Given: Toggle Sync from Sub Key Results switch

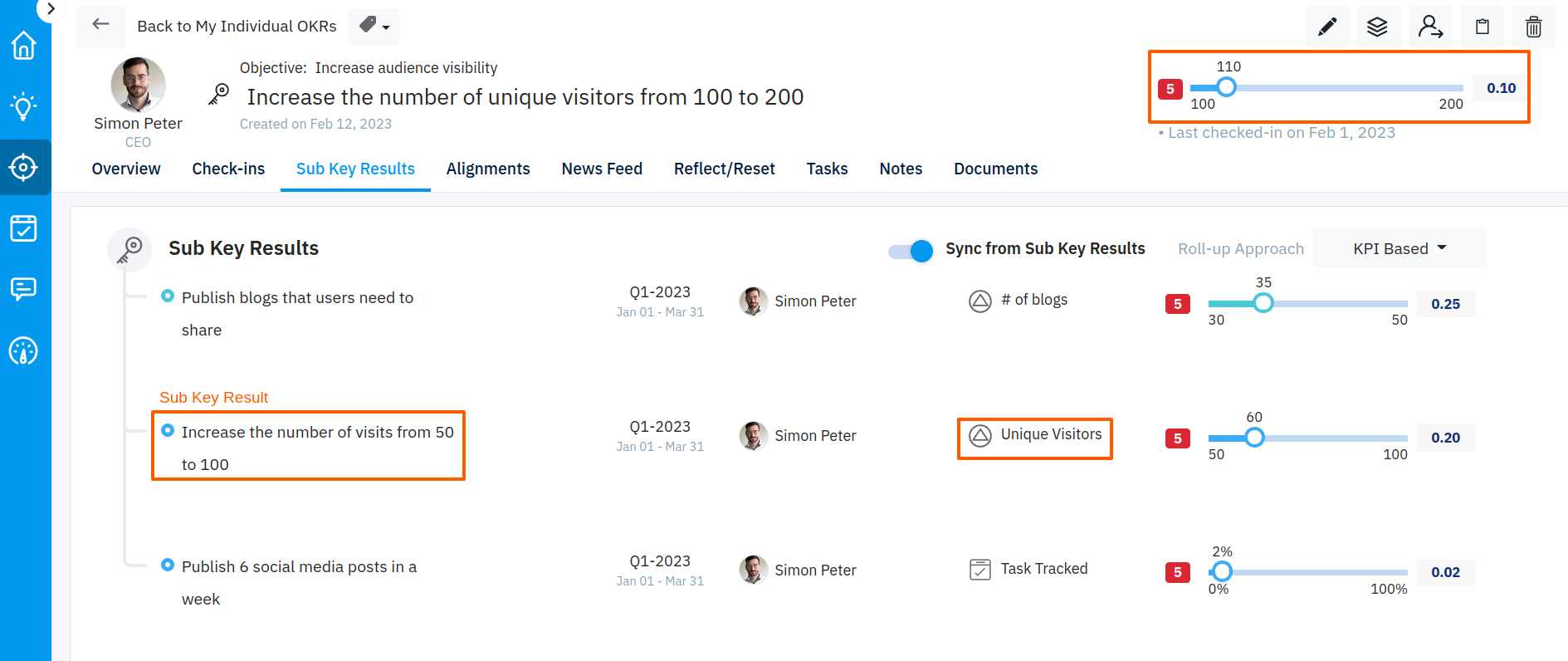Looking at the screenshot, I should tap(911, 250).
